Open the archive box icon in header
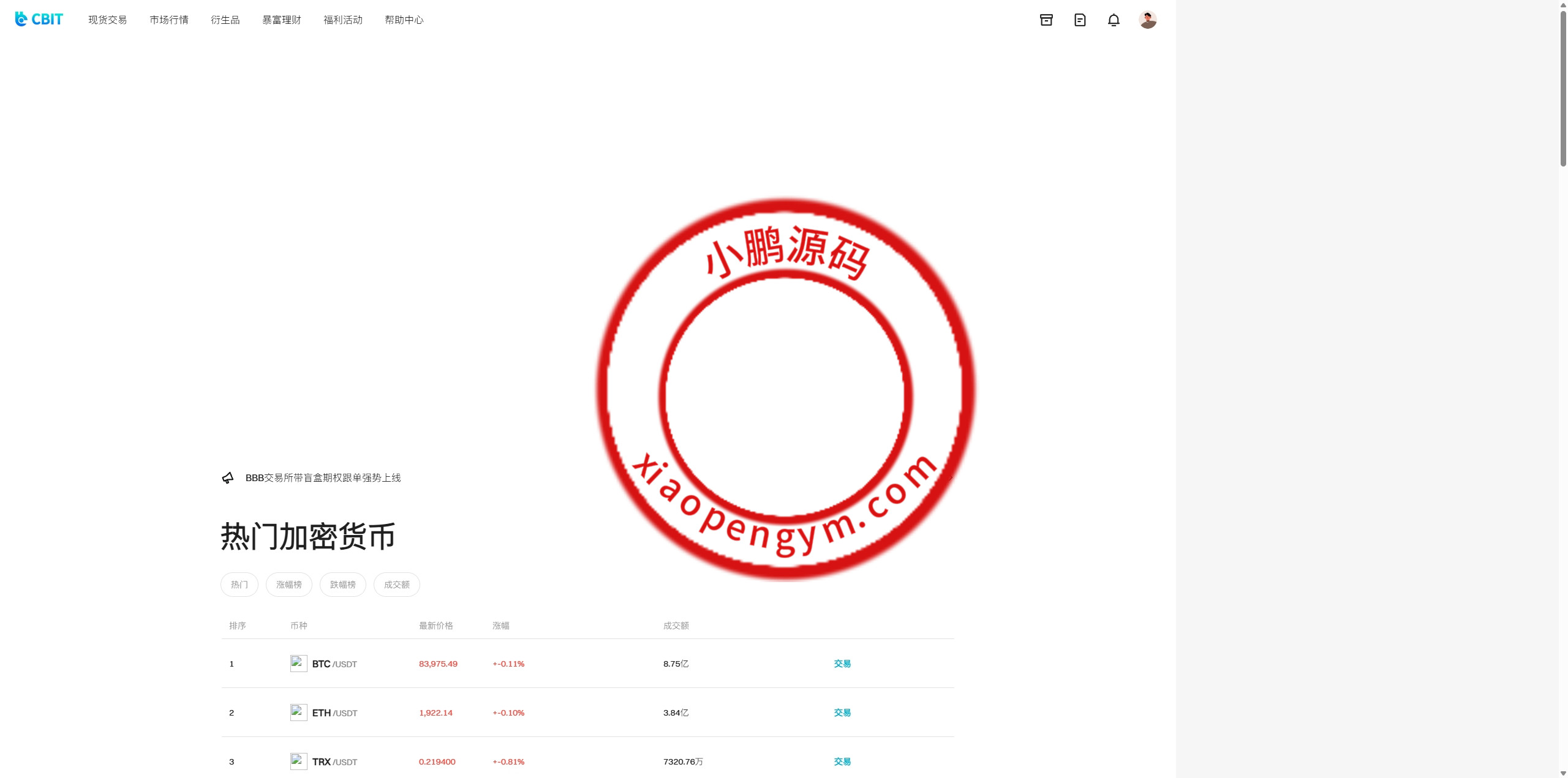The image size is (1568, 778). [1046, 20]
